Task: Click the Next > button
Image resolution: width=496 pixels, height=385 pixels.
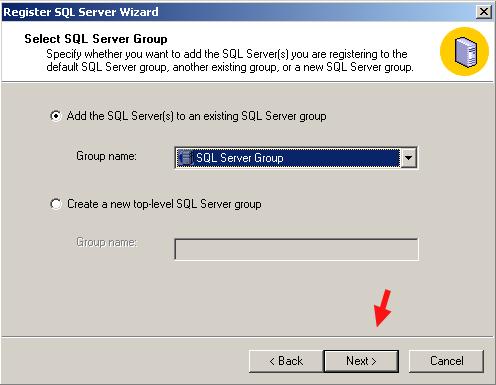Action: (x=361, y=361)
